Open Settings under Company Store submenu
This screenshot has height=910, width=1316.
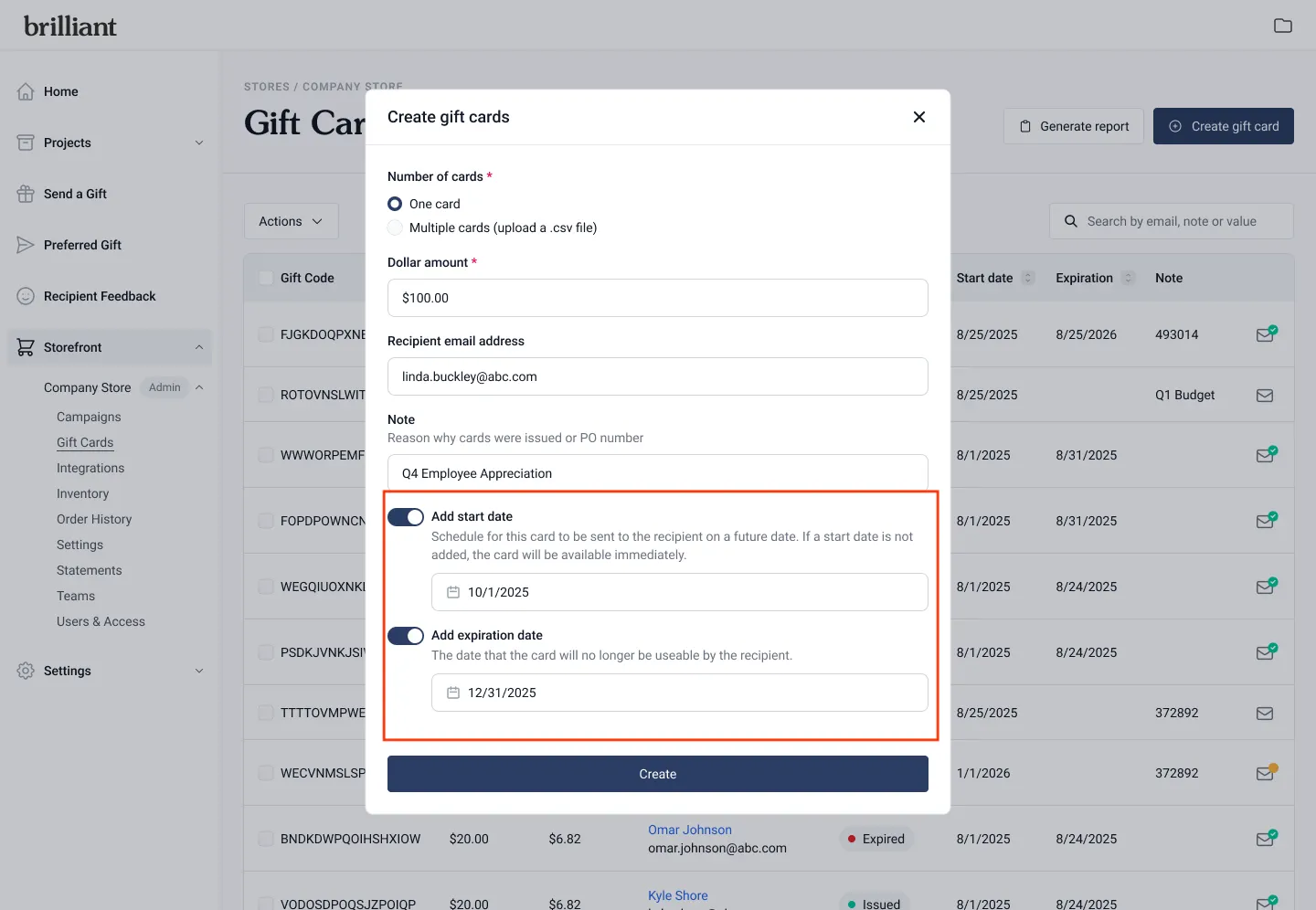(80, 545)
